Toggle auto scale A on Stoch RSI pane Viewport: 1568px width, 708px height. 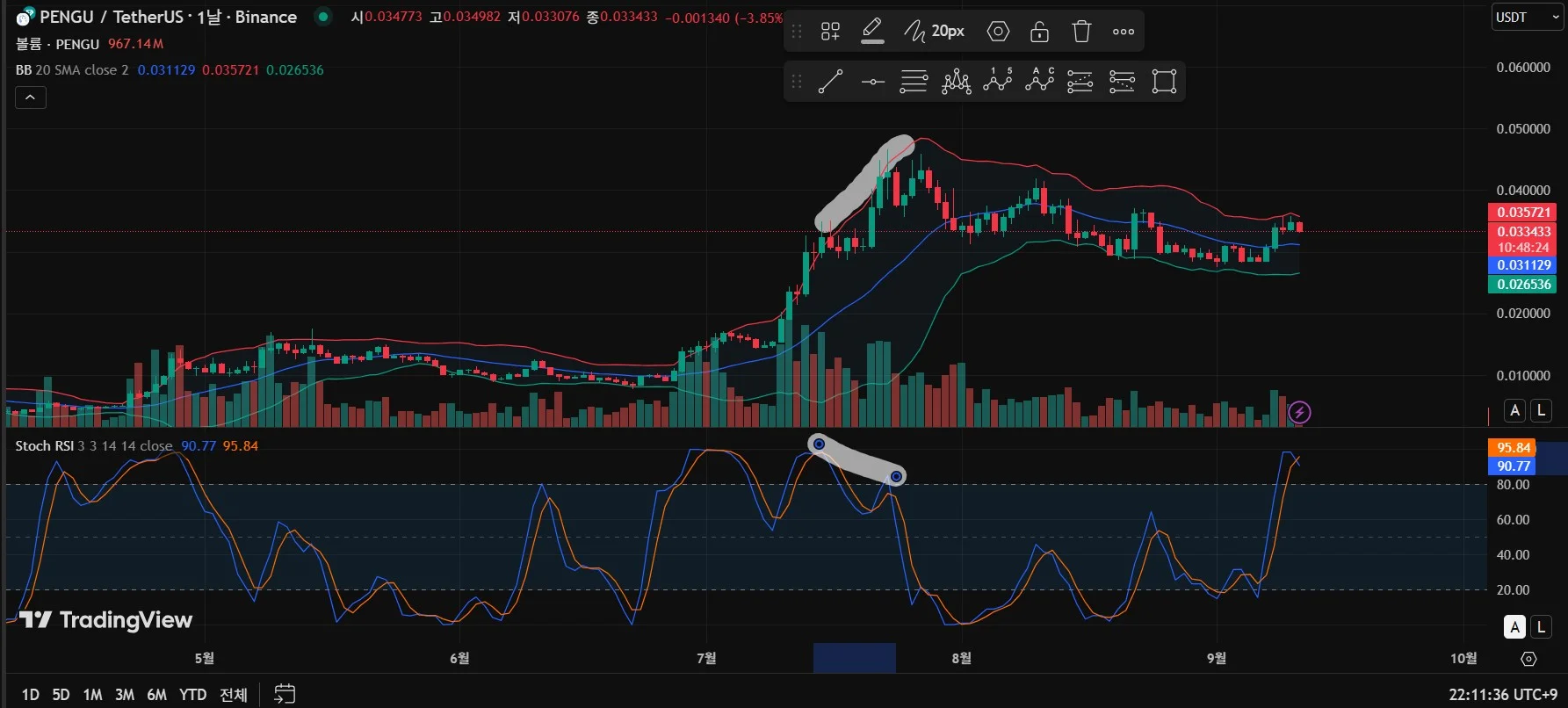tap(1514, 626)
